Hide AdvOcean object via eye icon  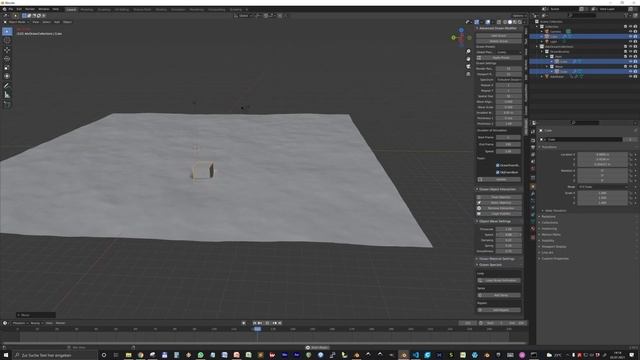tap(630, 76)
